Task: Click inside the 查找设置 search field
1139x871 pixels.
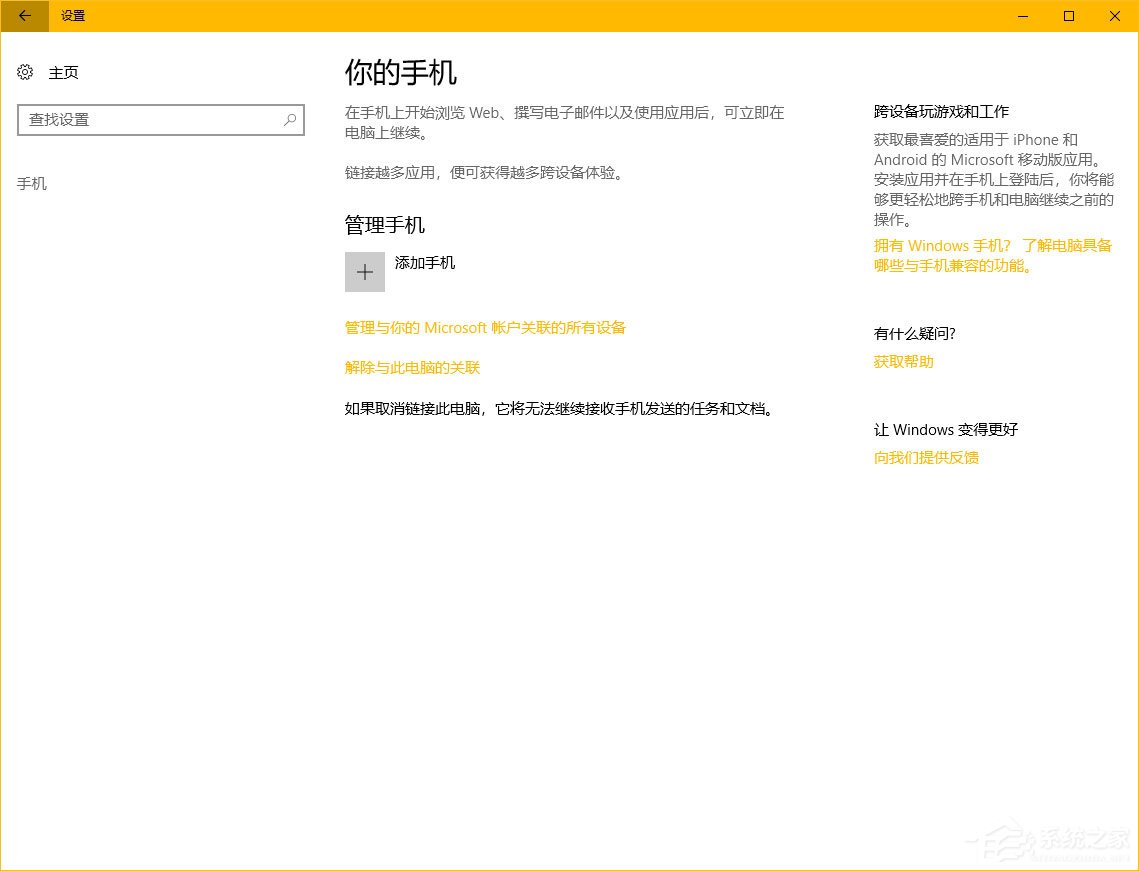Action: [x=150, y=120]
